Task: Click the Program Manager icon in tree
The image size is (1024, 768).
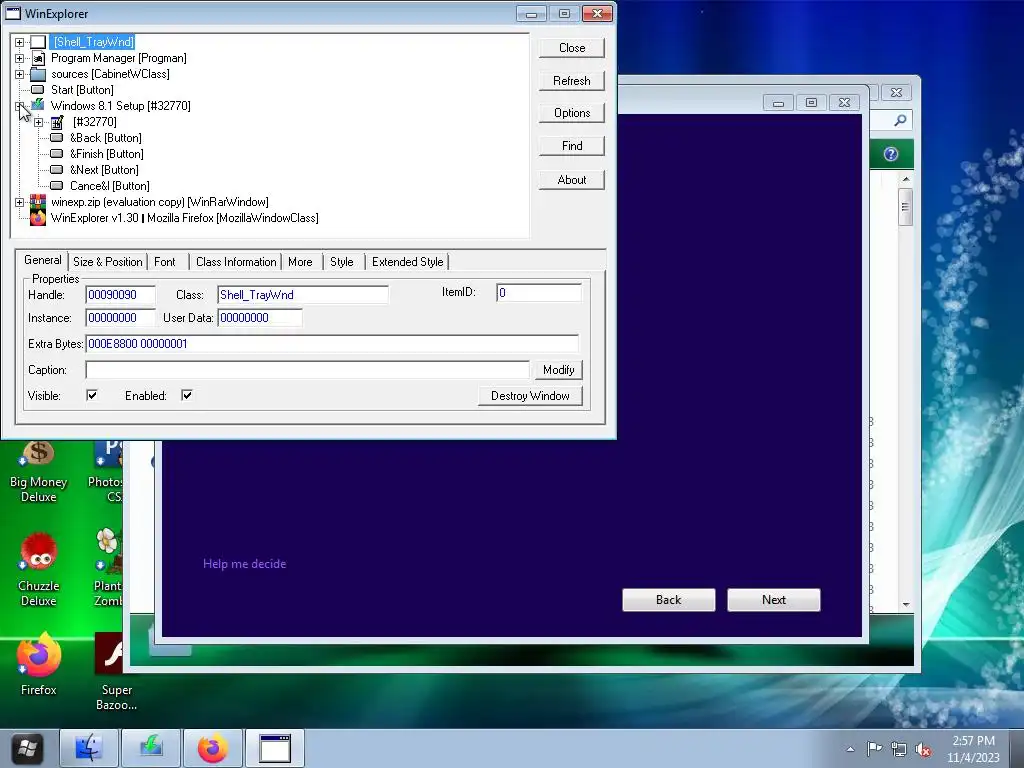Action: pos(39,58)
